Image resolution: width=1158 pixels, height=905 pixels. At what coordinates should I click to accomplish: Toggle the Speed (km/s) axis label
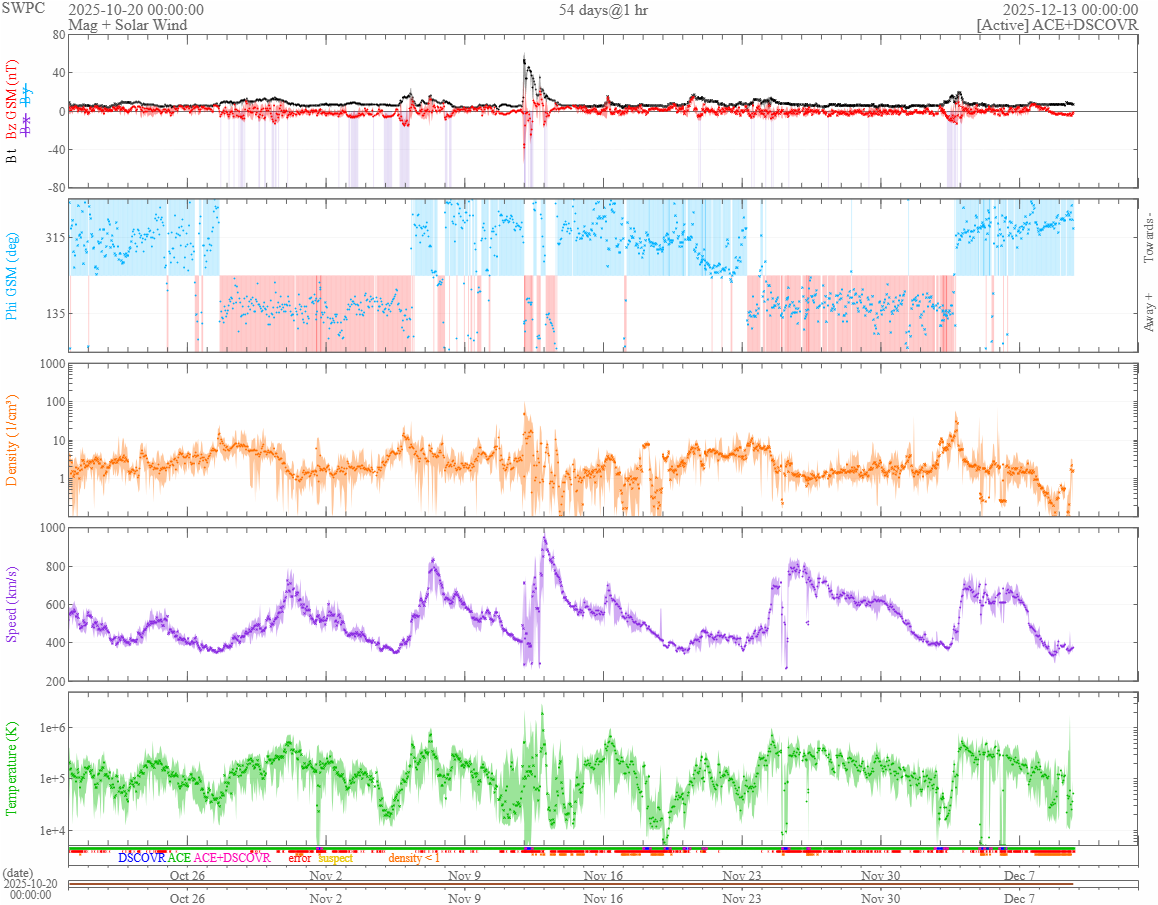[11, 604]
